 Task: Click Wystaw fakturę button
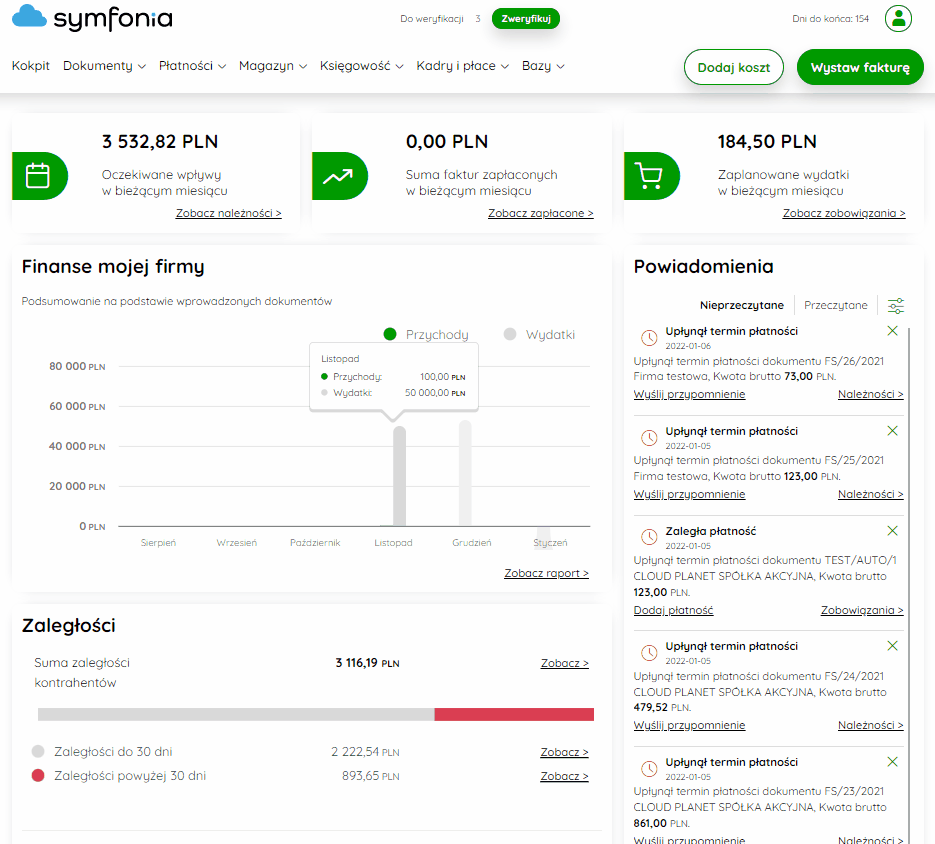coord(860,67)
